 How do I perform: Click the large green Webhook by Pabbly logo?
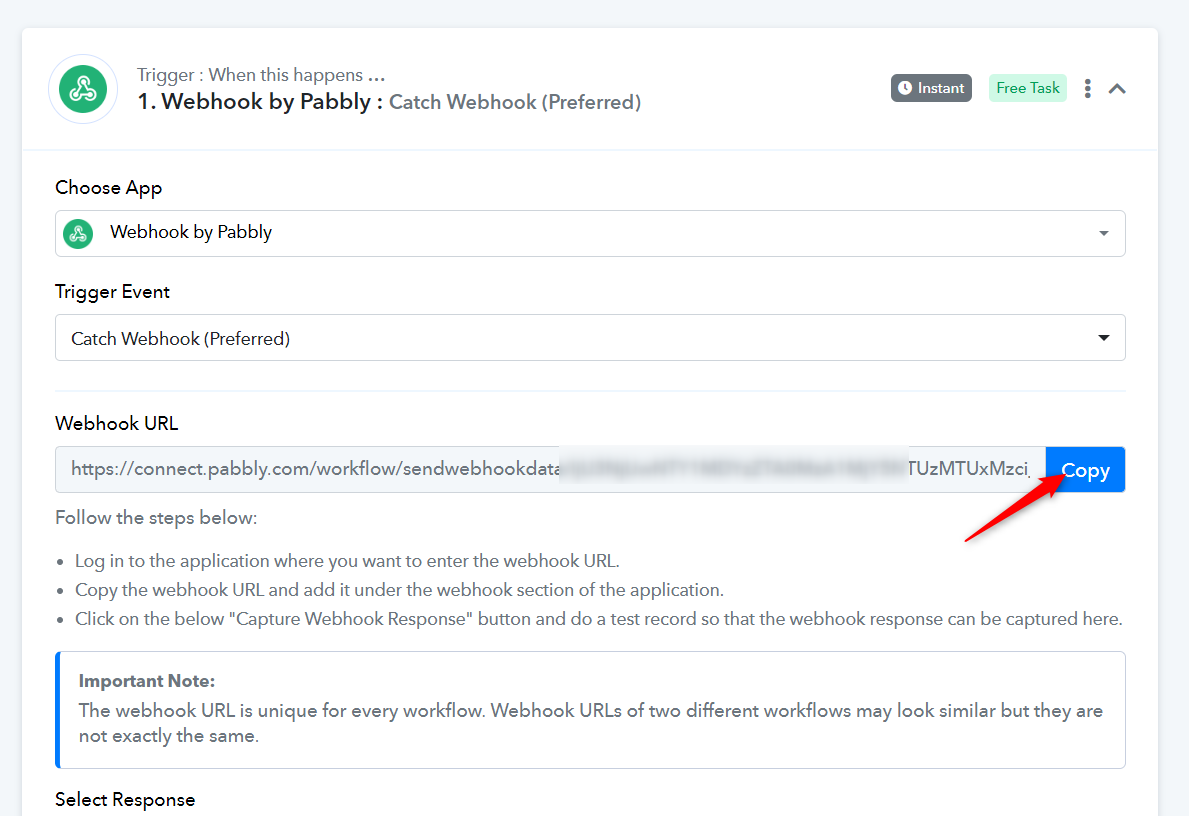(83, 89)
